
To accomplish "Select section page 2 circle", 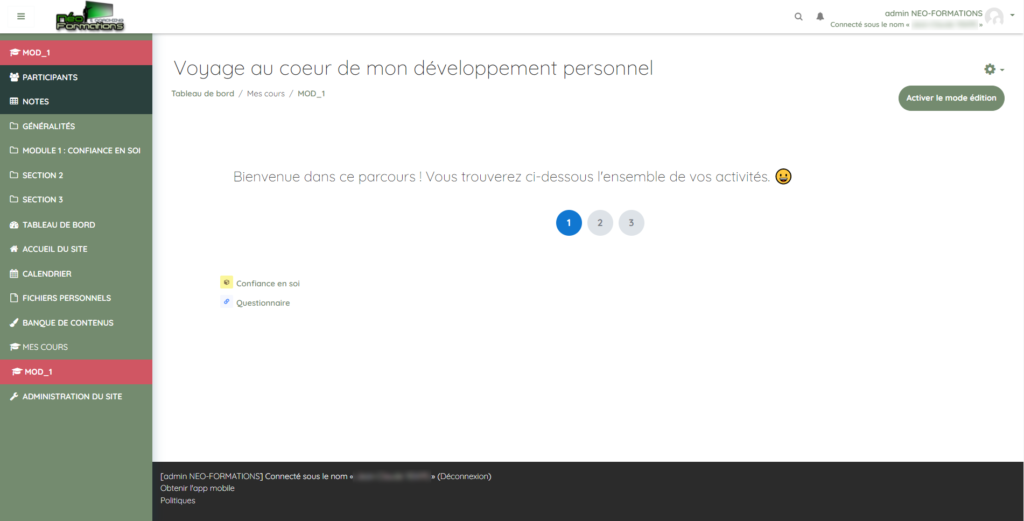I will [600, 223].
